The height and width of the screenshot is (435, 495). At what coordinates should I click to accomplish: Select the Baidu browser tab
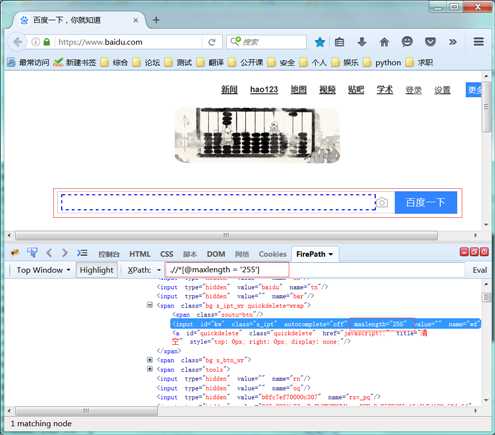click(x=79, y=20)
